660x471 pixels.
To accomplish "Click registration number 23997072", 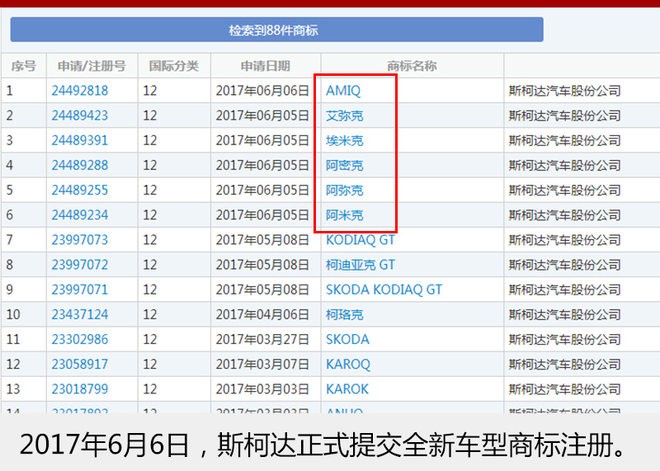I will [80, 265].
